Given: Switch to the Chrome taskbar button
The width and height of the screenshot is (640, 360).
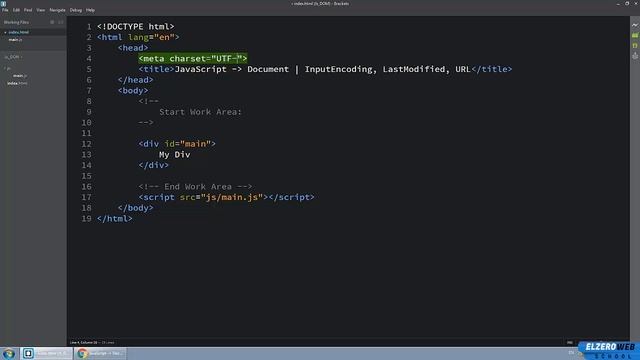Looking at the screenshot, I should [100, 353].
